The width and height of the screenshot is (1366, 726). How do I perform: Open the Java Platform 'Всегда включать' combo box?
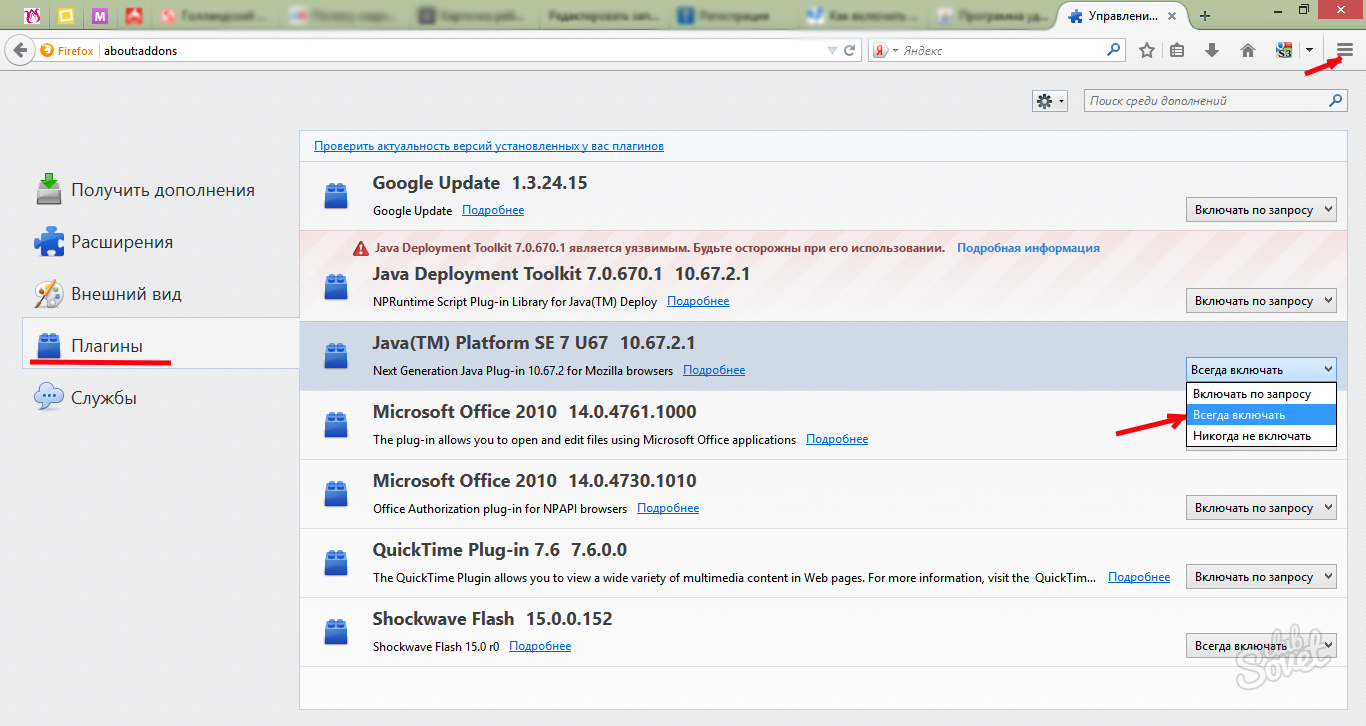(1261, 369)
